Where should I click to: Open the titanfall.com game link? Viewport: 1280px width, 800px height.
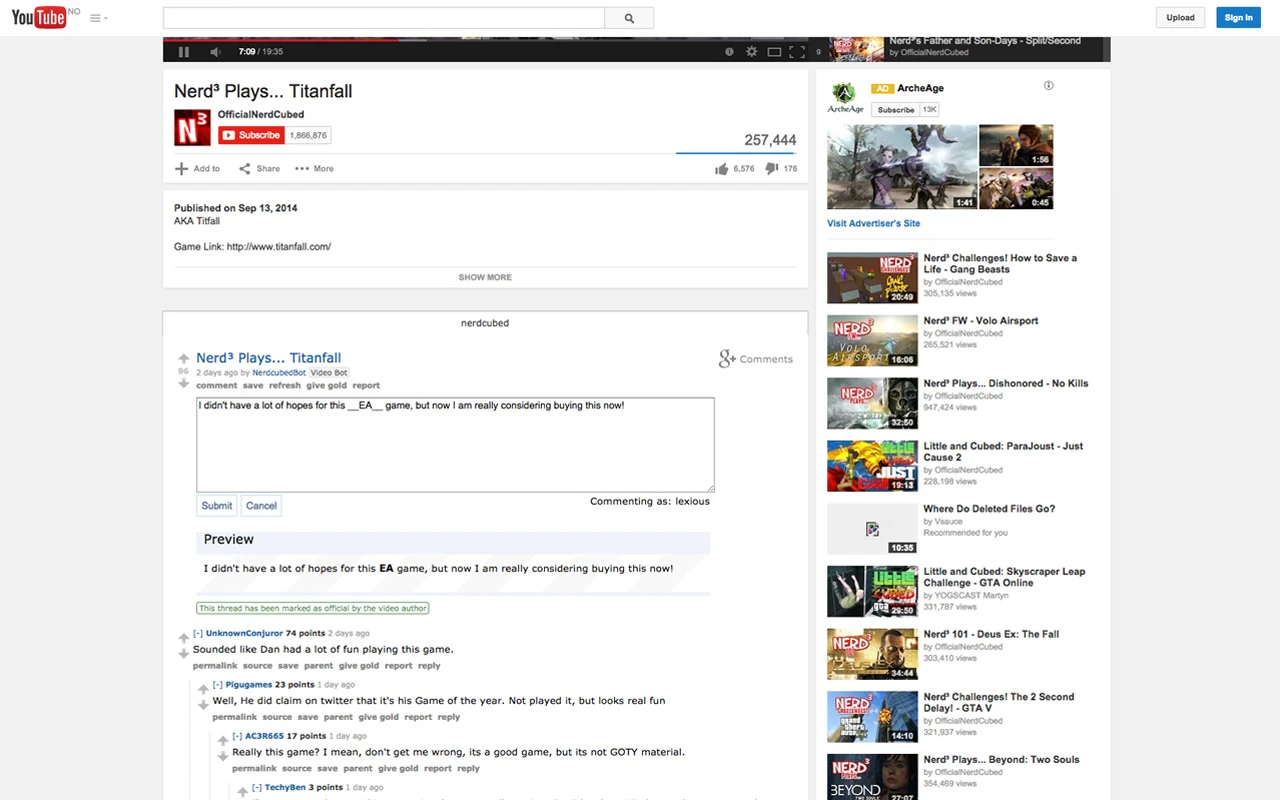pos(279,247)
